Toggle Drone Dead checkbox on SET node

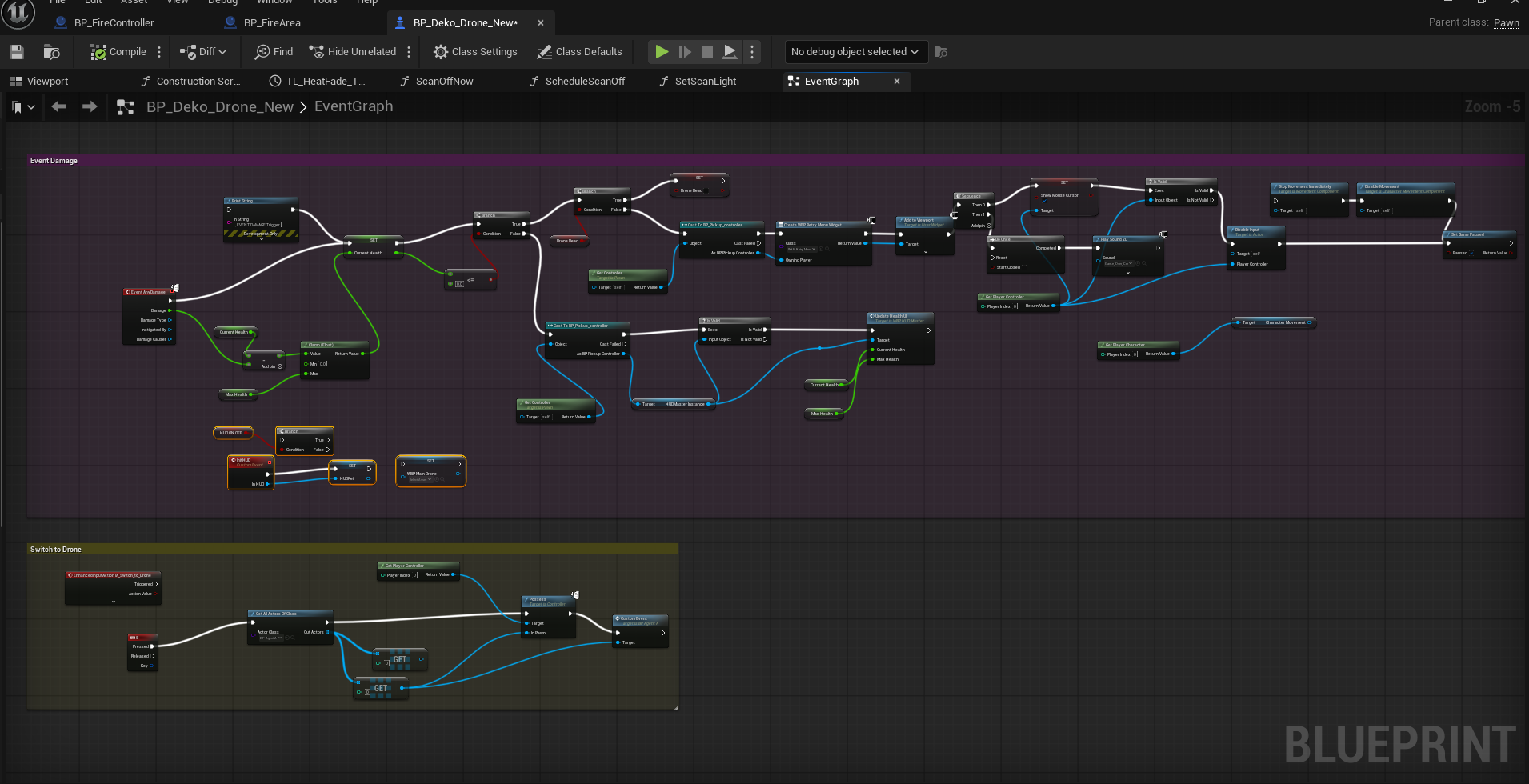[707, 190]
